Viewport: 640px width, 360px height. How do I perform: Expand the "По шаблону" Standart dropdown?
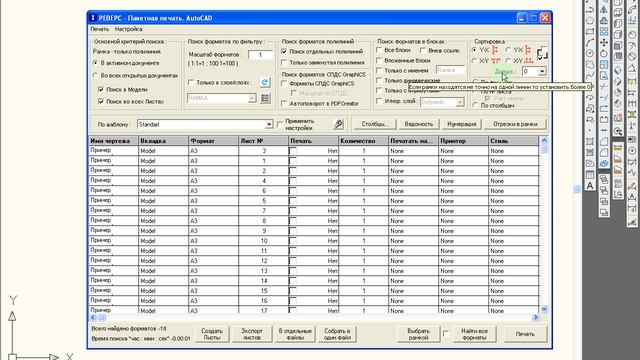269,124
